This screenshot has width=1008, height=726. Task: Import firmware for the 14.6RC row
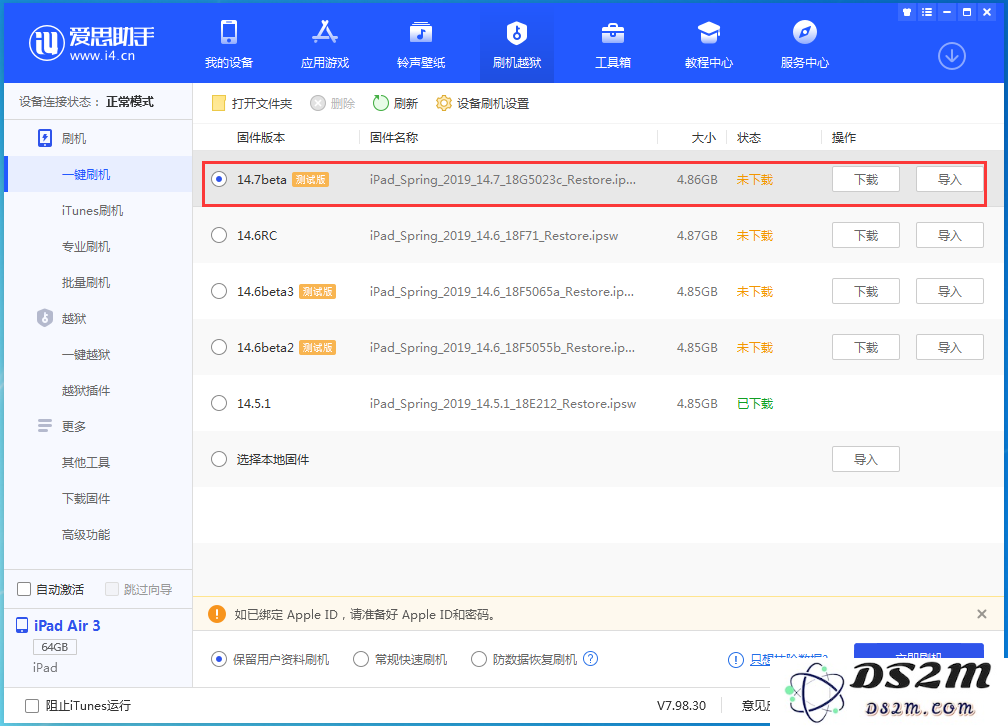[x=950, y=235]
